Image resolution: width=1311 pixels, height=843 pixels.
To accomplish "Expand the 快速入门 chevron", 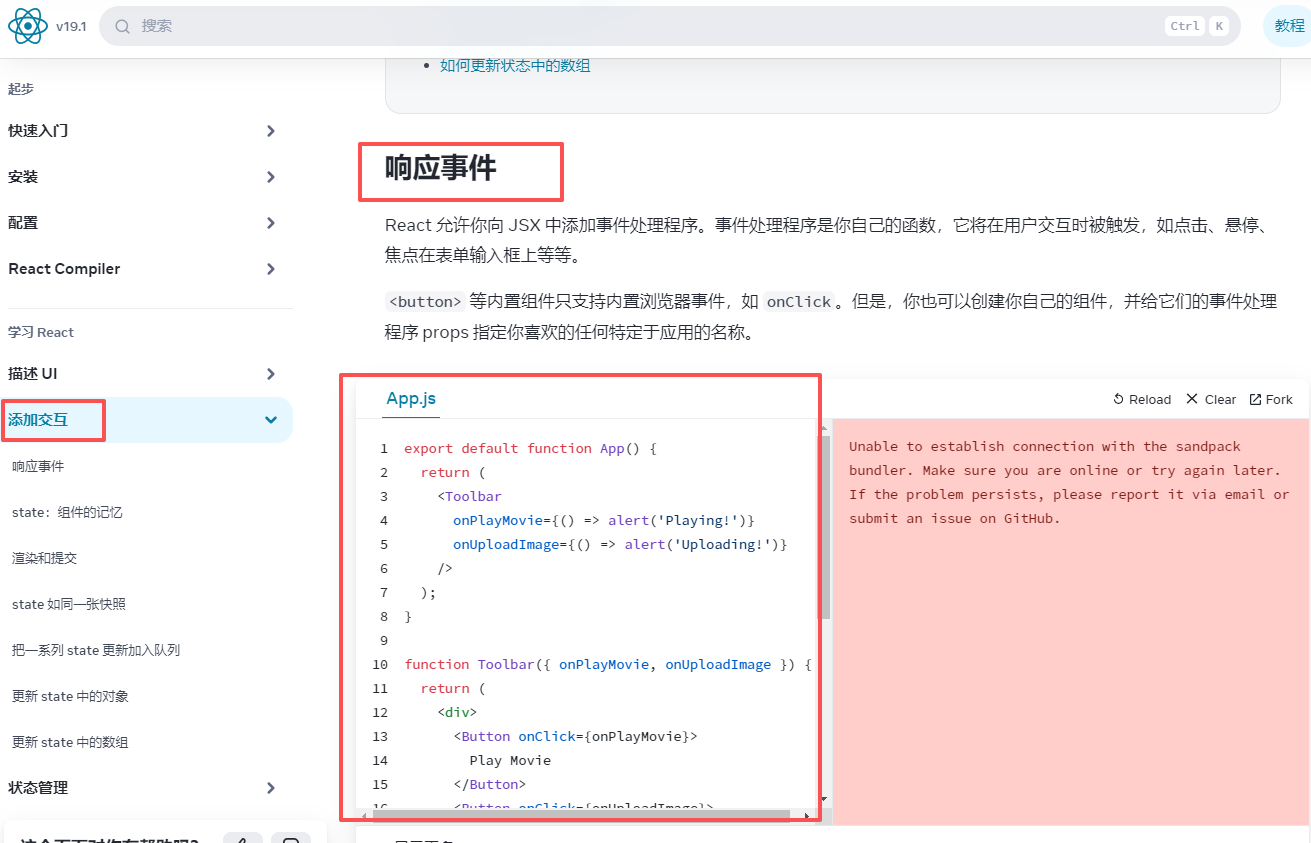I will 271,131.
